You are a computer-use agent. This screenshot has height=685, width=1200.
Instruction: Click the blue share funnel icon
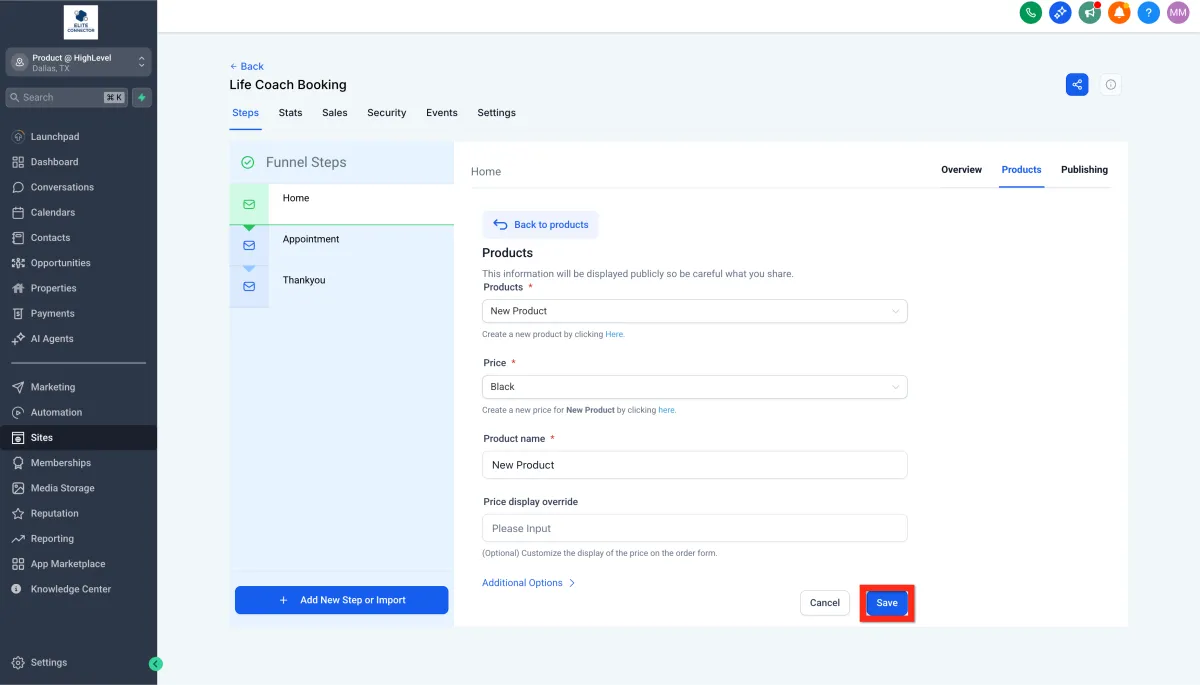coord(1077,85)
